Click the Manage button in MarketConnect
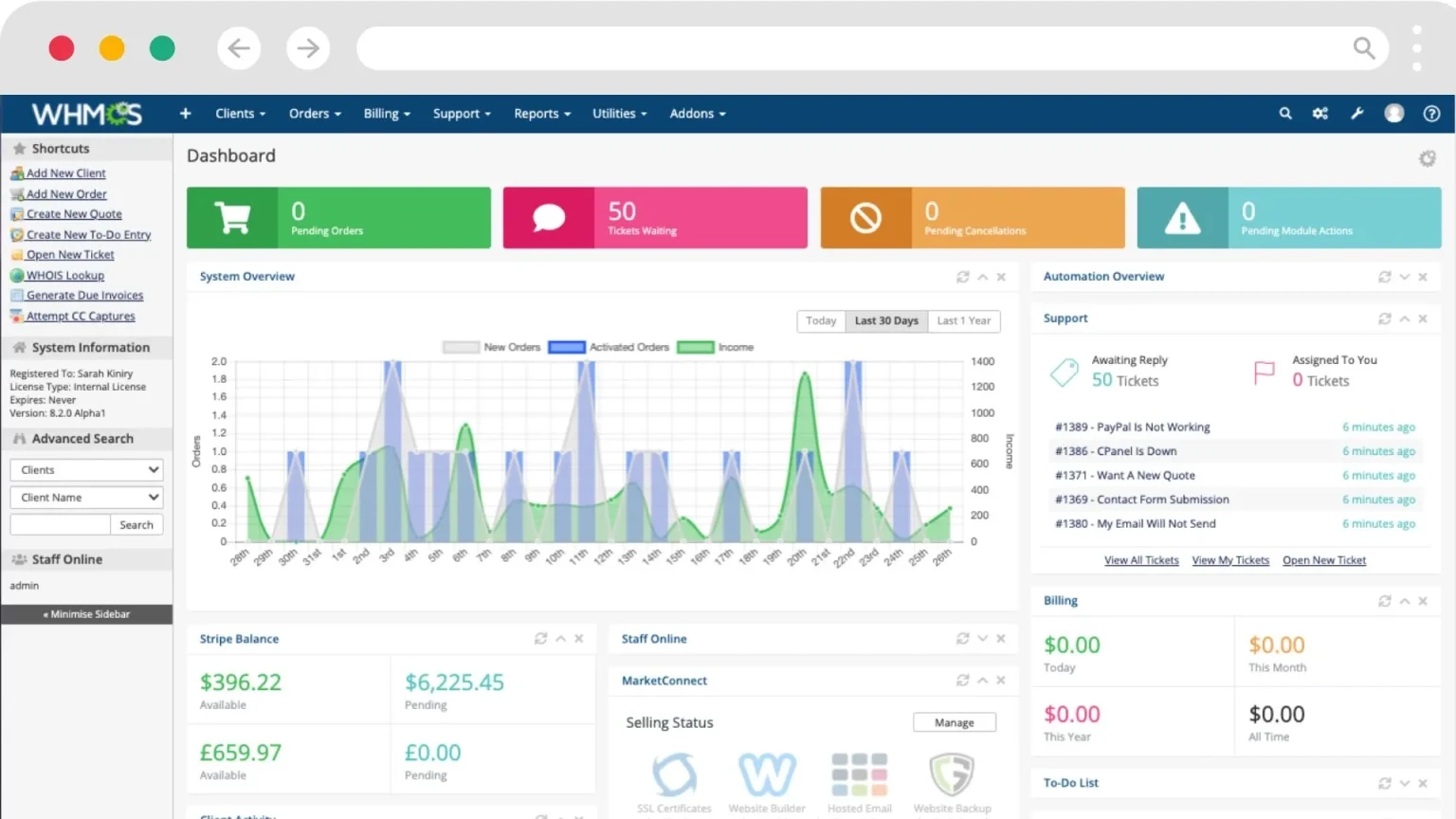 click(955, 722)
